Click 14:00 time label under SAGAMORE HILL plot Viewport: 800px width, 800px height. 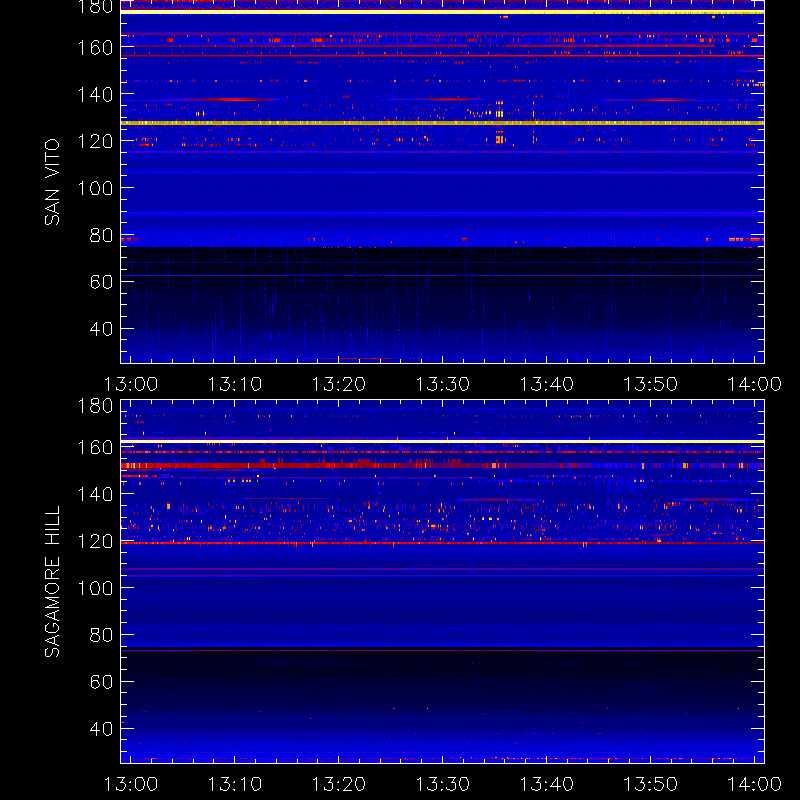pyautogui.click(x=755, y=784)
